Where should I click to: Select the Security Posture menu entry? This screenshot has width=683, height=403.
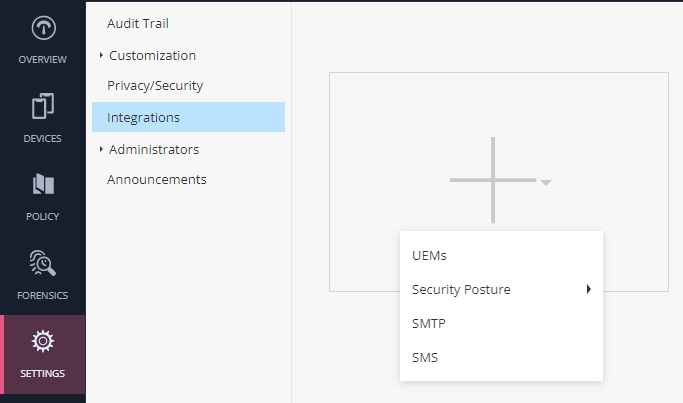coord(501,289)
